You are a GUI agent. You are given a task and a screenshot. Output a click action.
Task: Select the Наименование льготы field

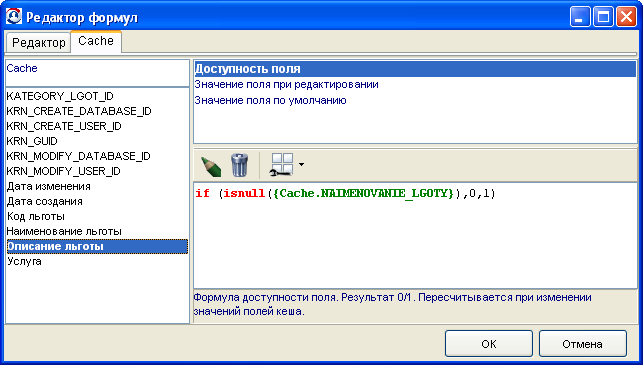[97, 231]
